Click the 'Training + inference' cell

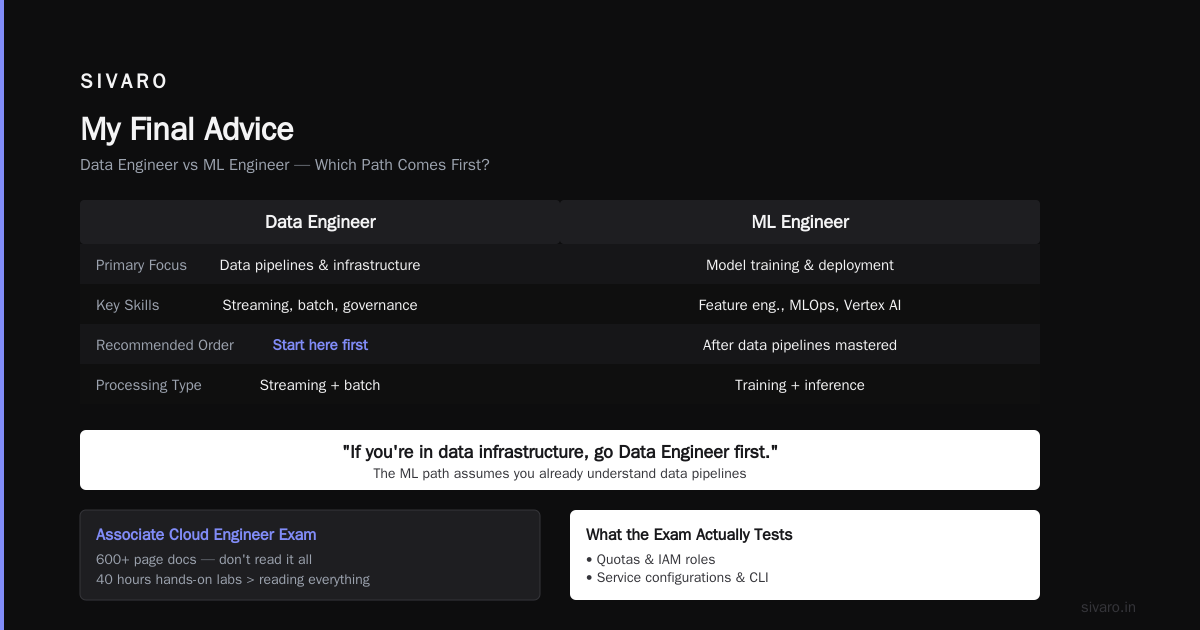point(800,385)
